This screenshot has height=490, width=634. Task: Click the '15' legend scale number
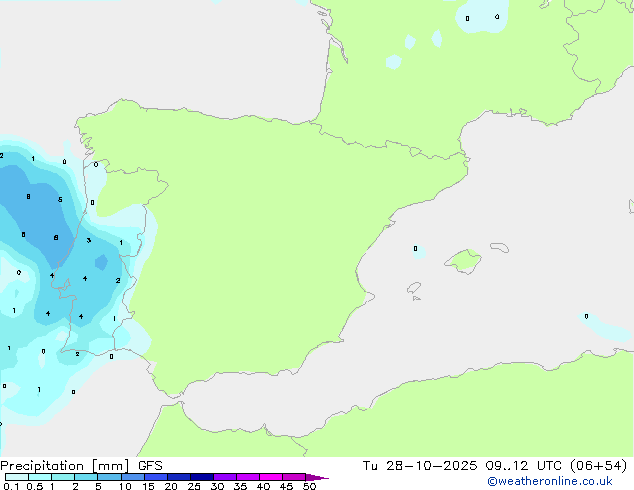pyautogui.click(x=148, y=486)
